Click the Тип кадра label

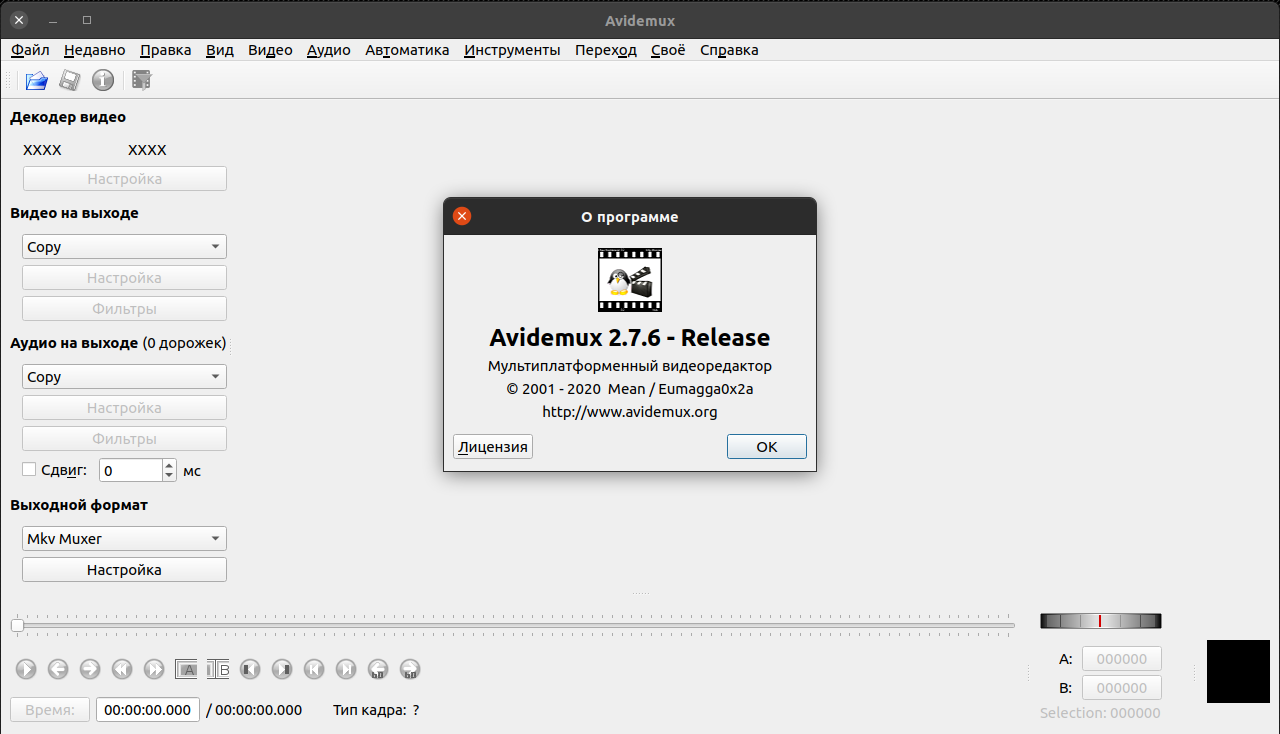click(370, 710)
